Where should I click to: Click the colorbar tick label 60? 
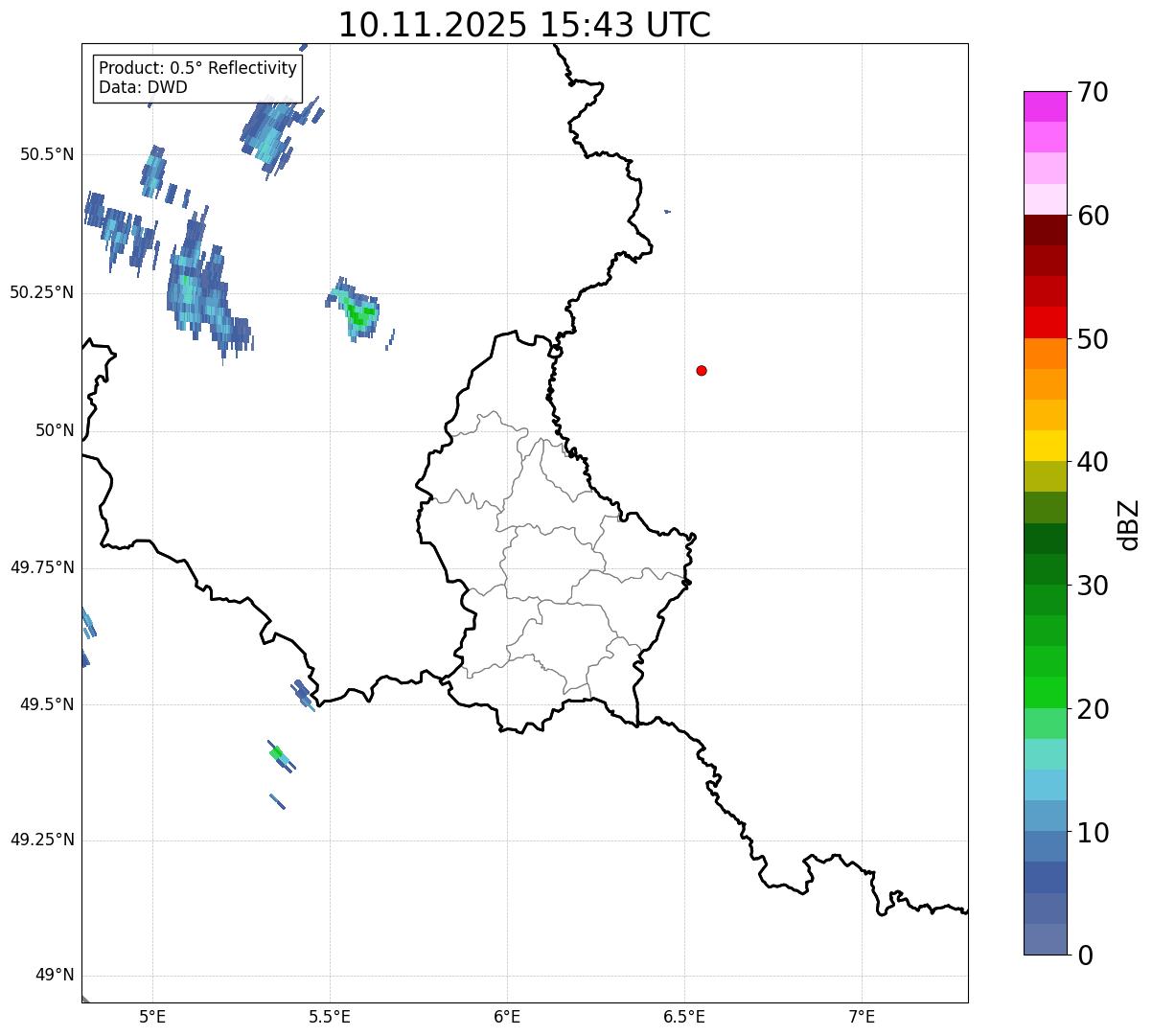click(1093, 216)
